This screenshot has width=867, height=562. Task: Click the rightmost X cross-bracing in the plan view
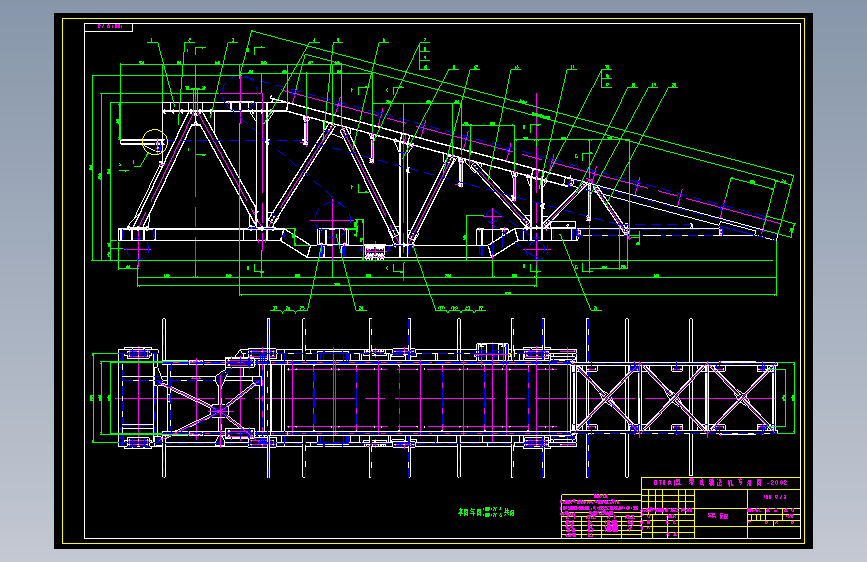point(742,397)
